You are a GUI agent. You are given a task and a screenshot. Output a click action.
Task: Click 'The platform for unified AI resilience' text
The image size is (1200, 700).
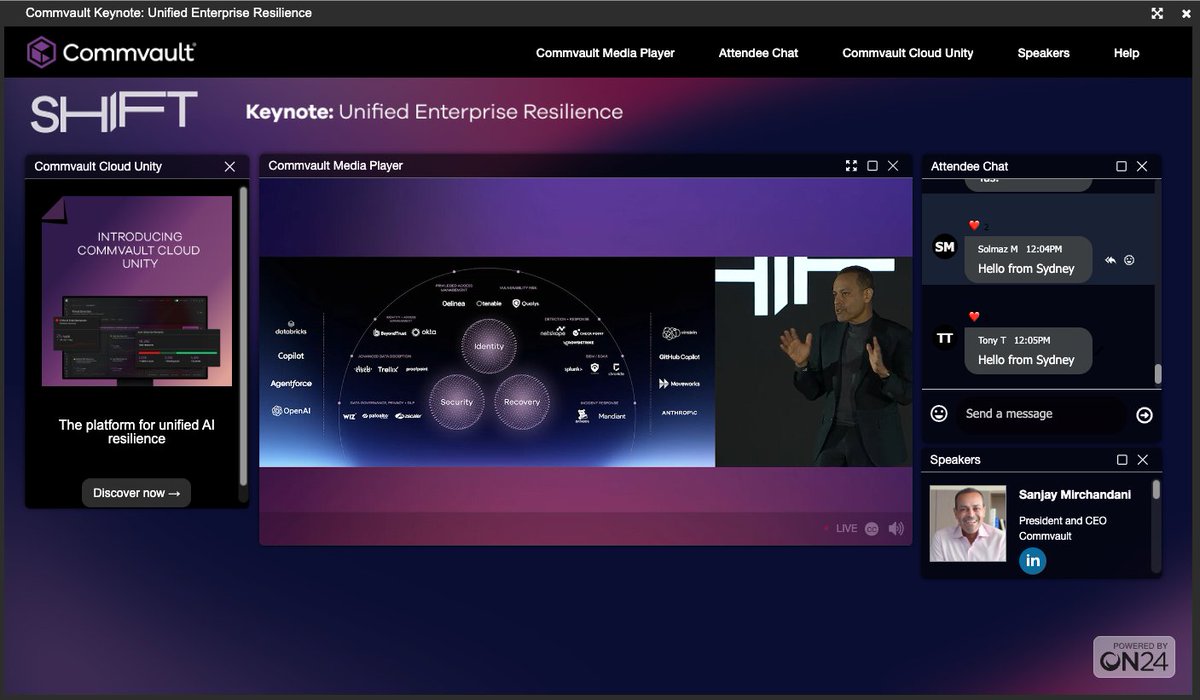tap(137, 432)
